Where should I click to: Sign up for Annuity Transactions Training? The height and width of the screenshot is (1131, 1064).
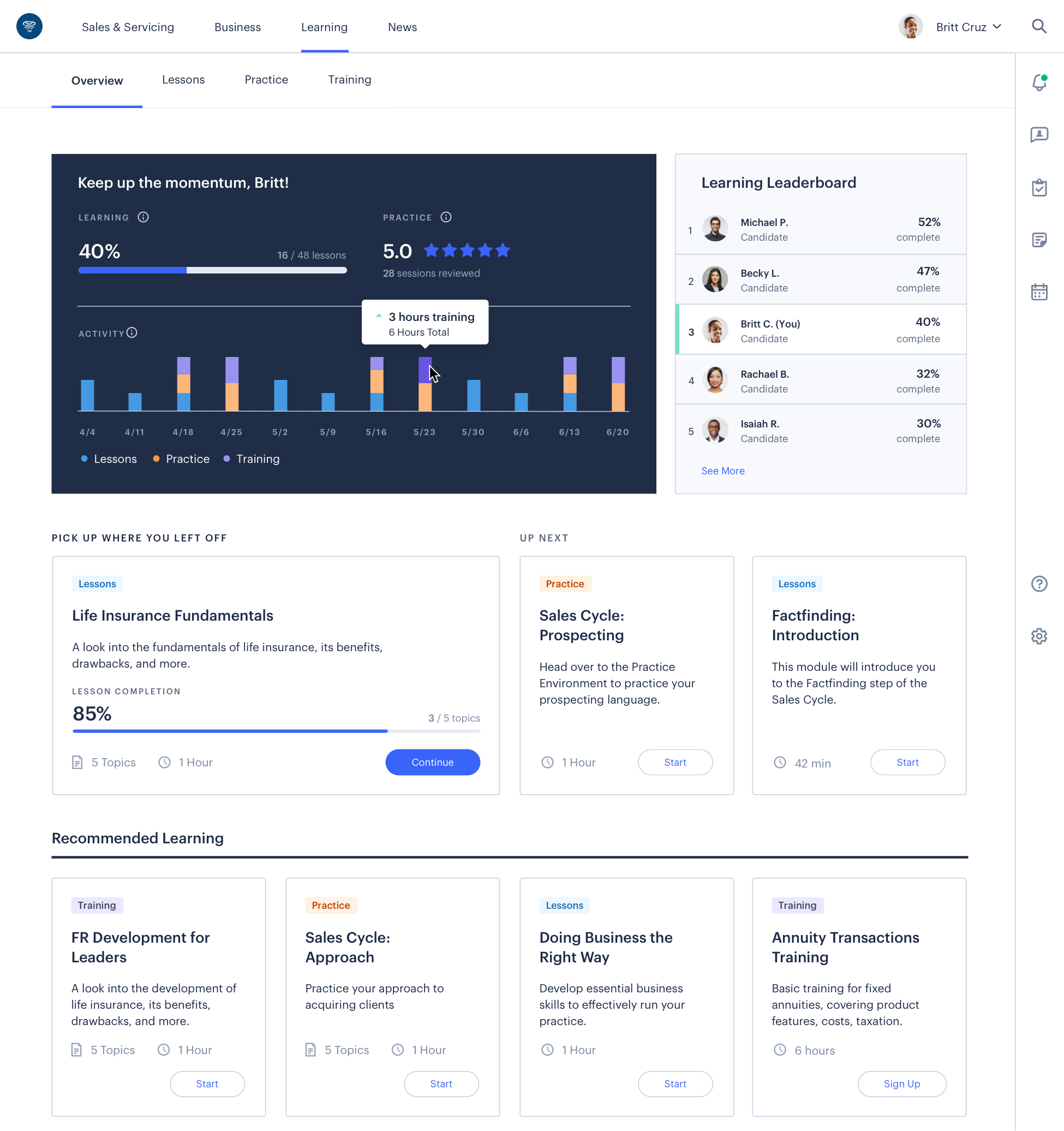click(901, 1084)
